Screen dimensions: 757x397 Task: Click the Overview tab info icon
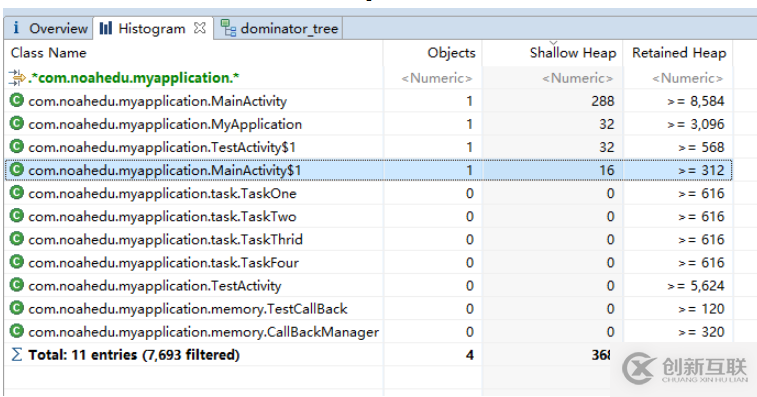[x=16, y=28]
